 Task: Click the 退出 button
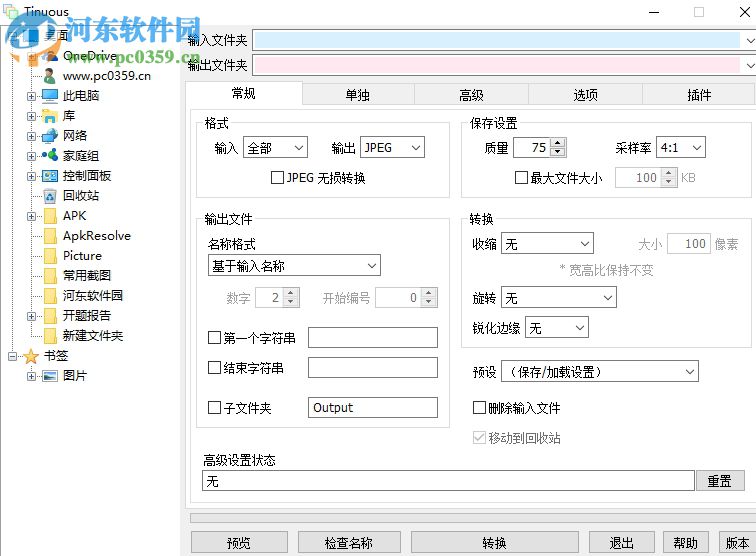pos(621,542)
